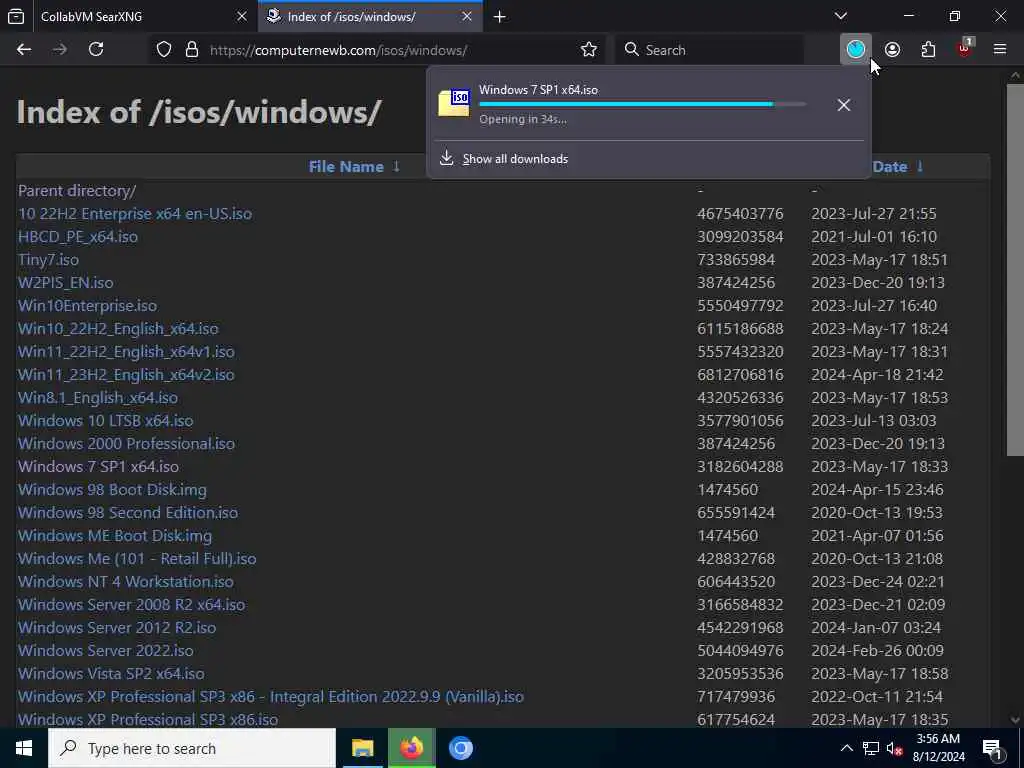Click the iso file icon in downloads panel
1024x768 pixels.
(x=454, y=103)
